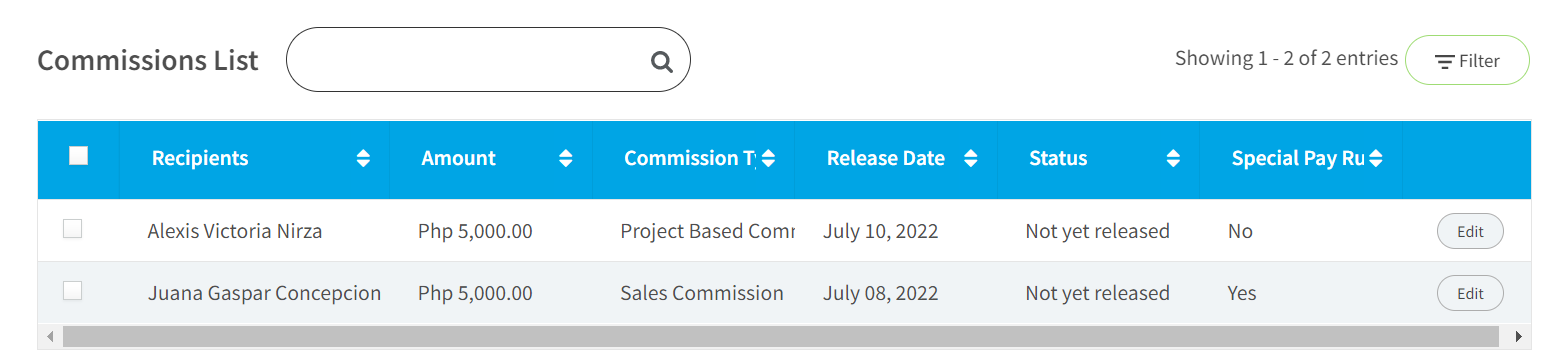Click the horizontal scrollbar track
This screenshot has width=1556, height=364.
[x=780, y=336]
